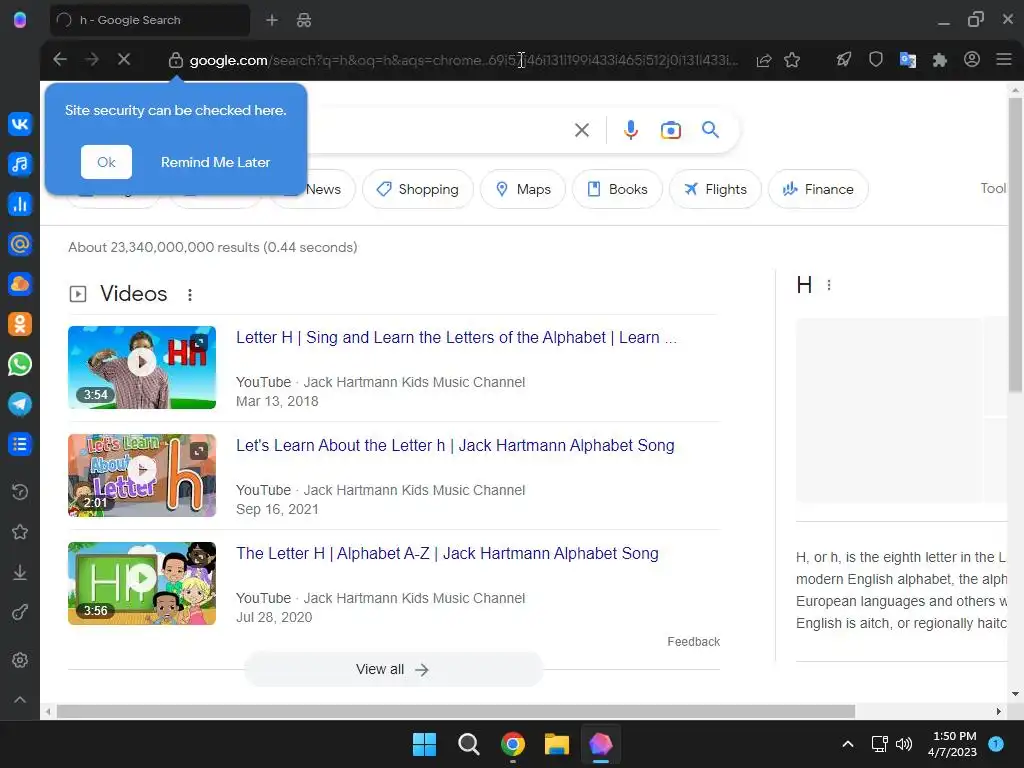1024x768 pixels.
Task: Open the blue list sidebar icon
Action: click(20, 444)
